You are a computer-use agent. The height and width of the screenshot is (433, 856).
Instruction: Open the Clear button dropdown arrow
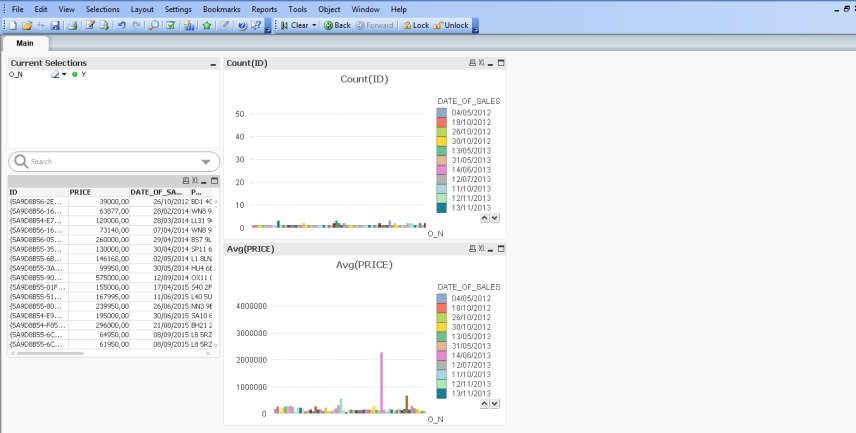(314, 25)
